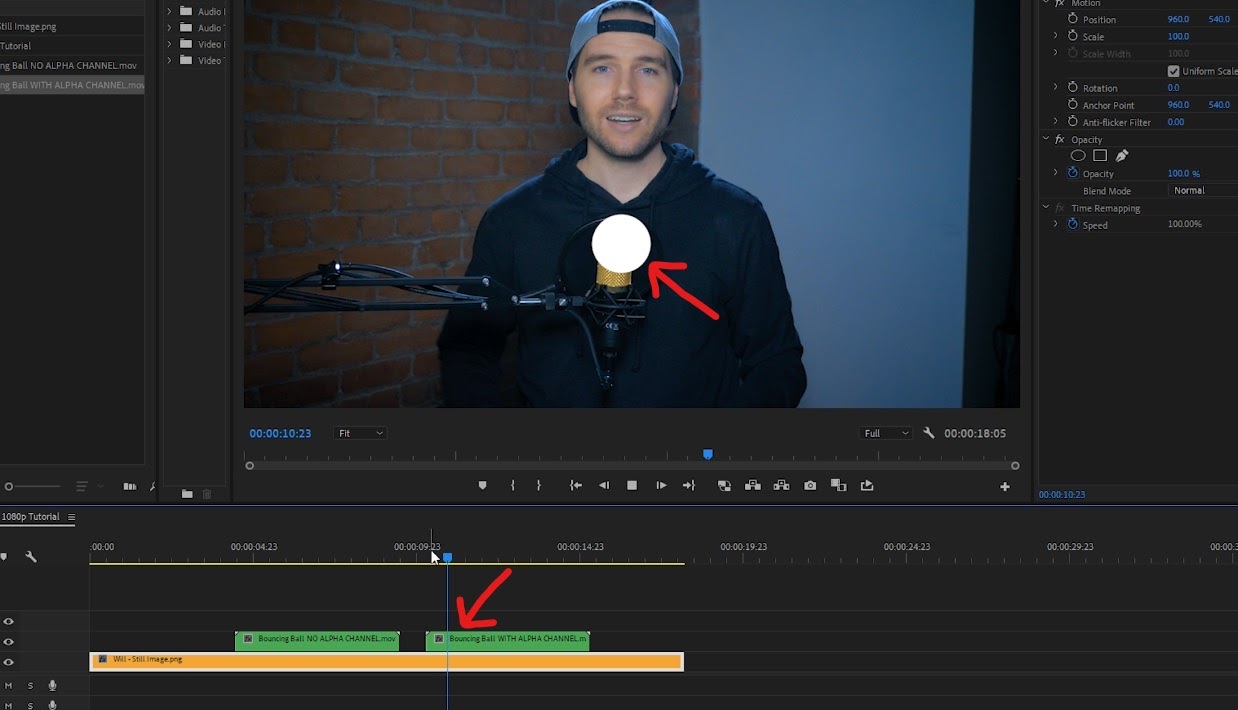Create an ellipse mask under Opacity
This screenshot has width=1238, height=710.
coord(1078,155)
